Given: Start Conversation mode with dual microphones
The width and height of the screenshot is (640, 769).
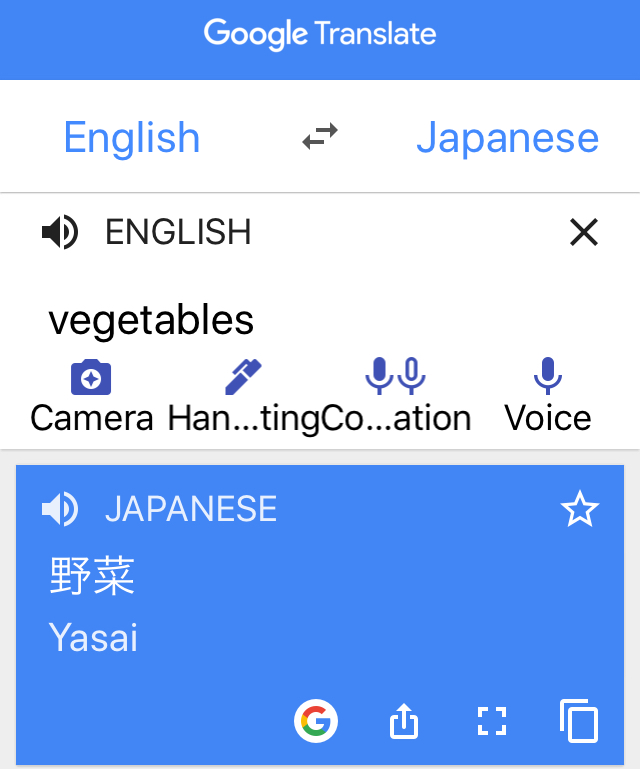Looking at the screenshot, I should click(x=395, y=376).
